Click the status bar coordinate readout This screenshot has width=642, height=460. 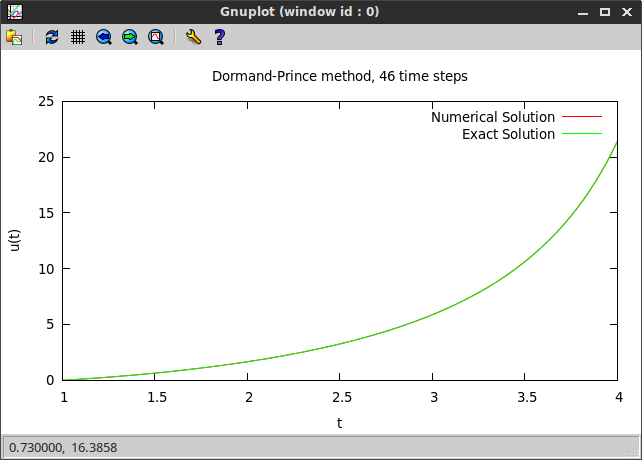(x=64, y=448)
